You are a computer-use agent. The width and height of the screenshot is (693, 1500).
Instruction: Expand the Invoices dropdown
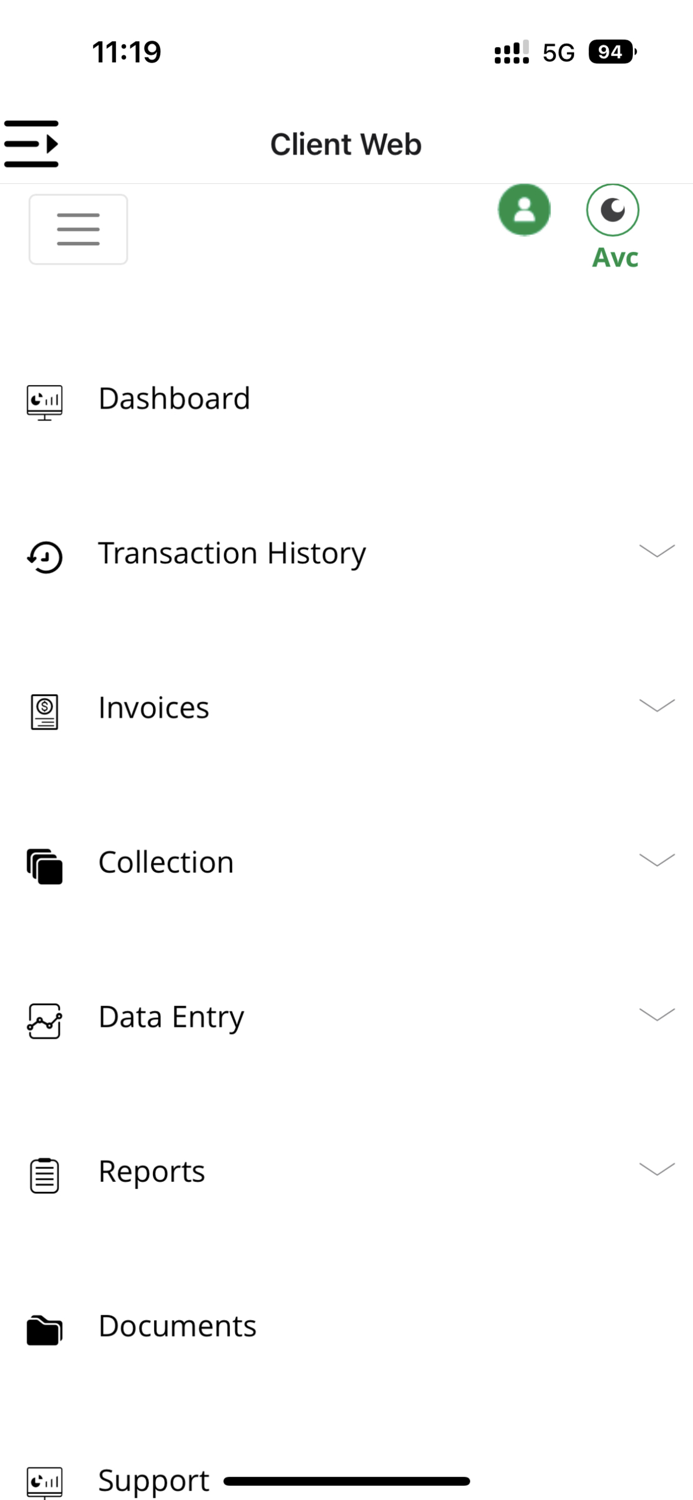tap(657, 706)
